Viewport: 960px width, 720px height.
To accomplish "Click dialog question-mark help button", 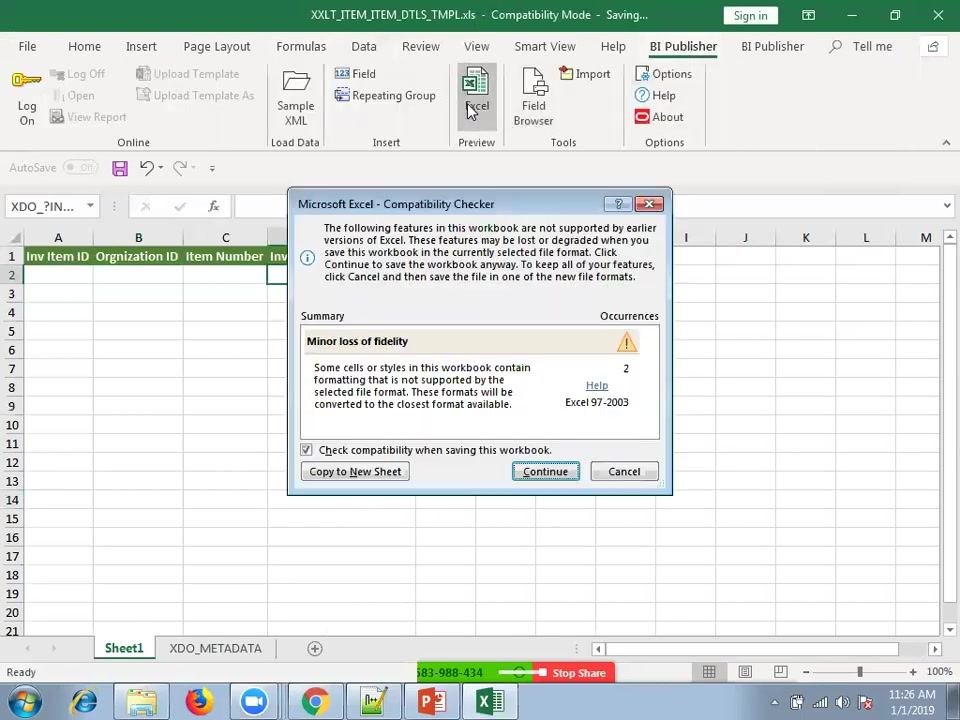I will 618,203.
